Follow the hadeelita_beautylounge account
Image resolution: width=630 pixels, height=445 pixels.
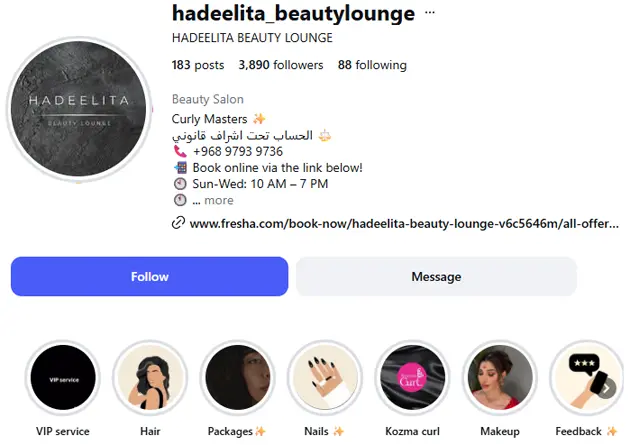click(149, 277)
